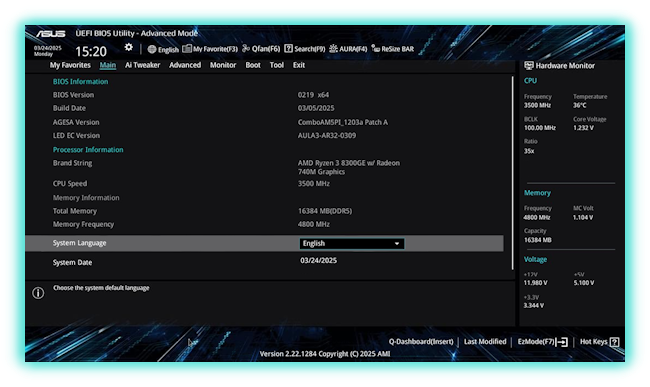Click the 15:20 clock display
The width and height of the screenshot is (650, 387).
(91, 51)
